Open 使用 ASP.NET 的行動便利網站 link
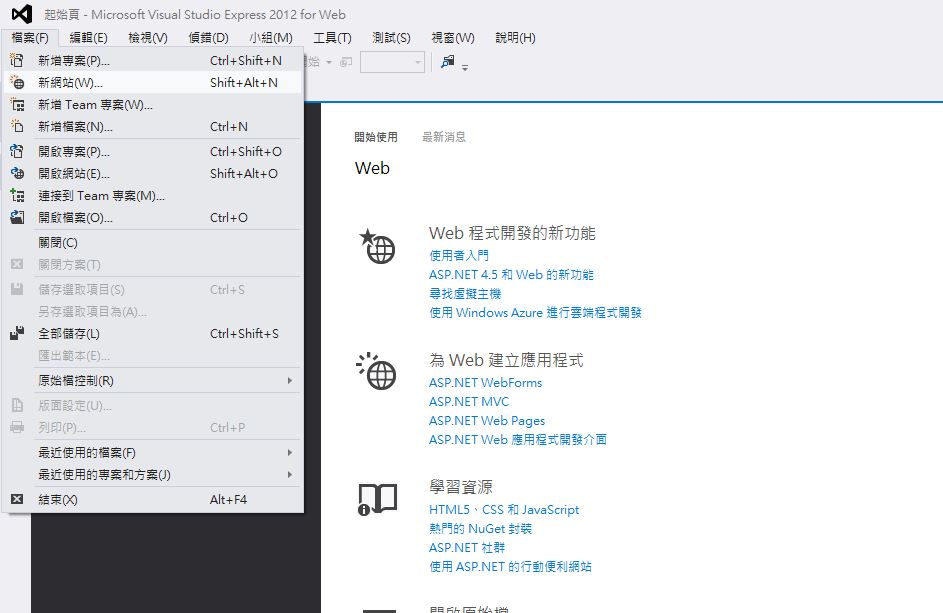The image size is (943, 613). (510, 567)
